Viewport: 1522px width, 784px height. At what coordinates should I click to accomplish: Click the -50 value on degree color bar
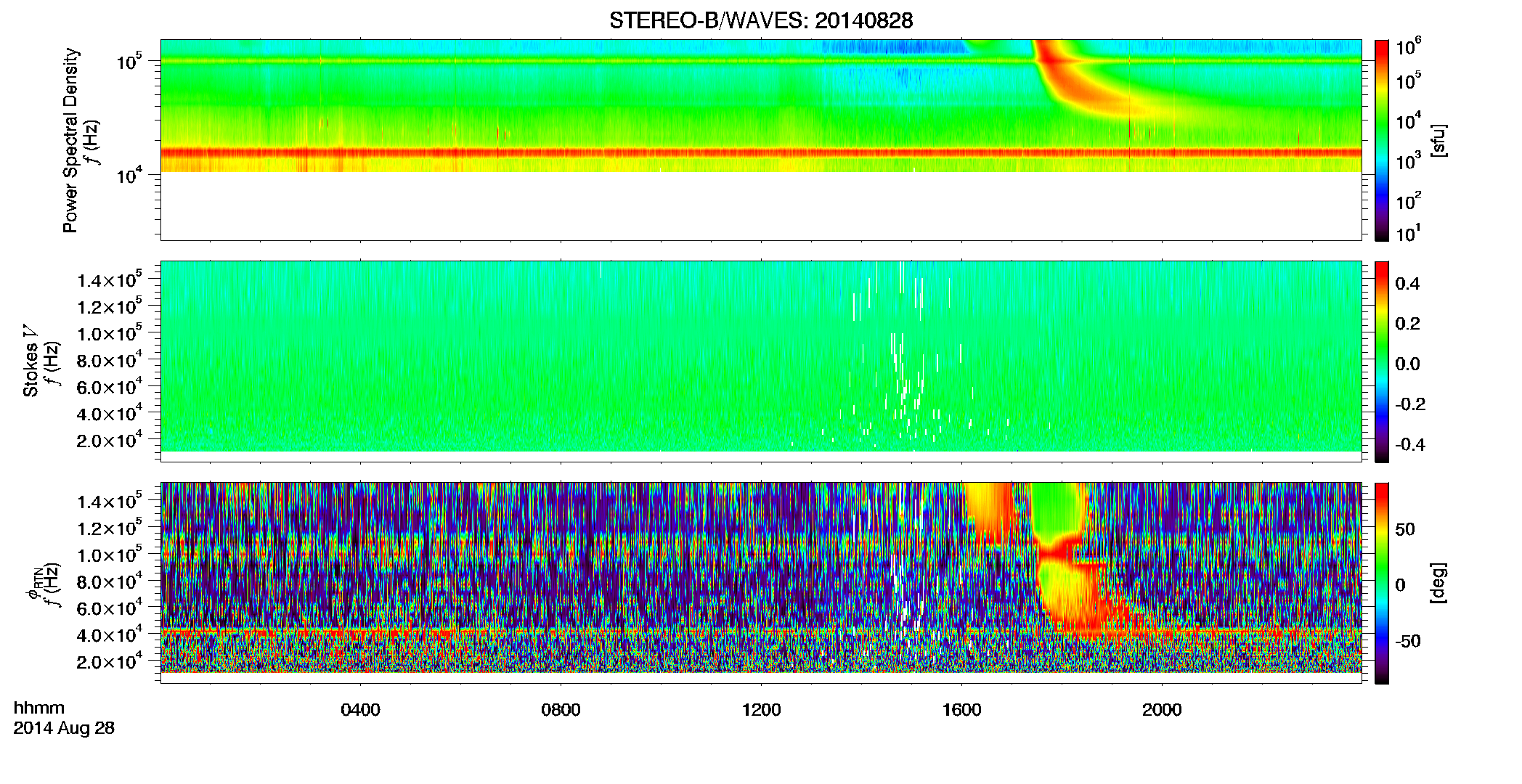tap(1407, 641)
